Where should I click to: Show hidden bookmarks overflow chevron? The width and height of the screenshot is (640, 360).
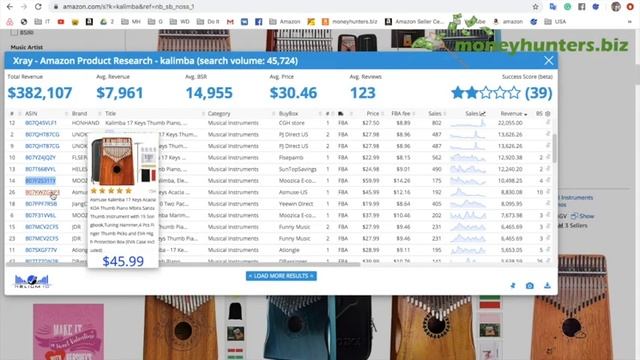click(629, 22)
